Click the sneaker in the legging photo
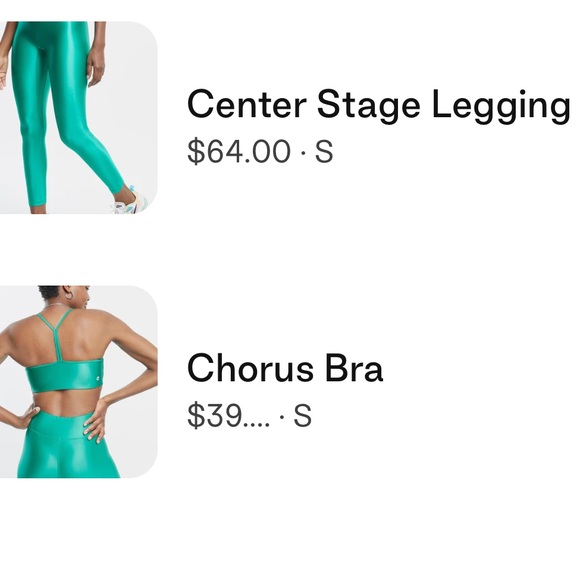The height and width of the screenshot is (580, 580). coord(129,203)
